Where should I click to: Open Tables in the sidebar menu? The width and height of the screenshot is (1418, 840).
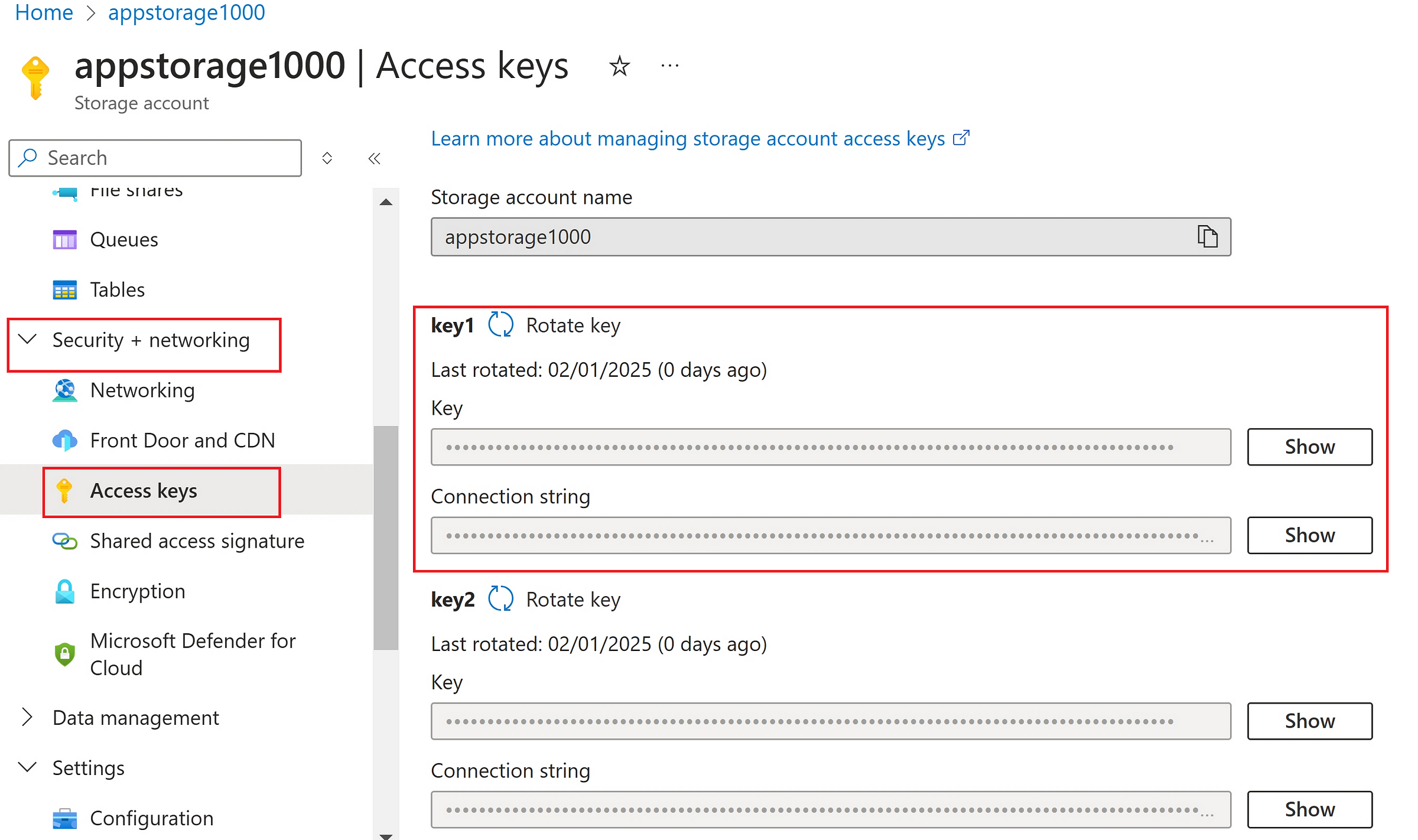click(118, 289)
